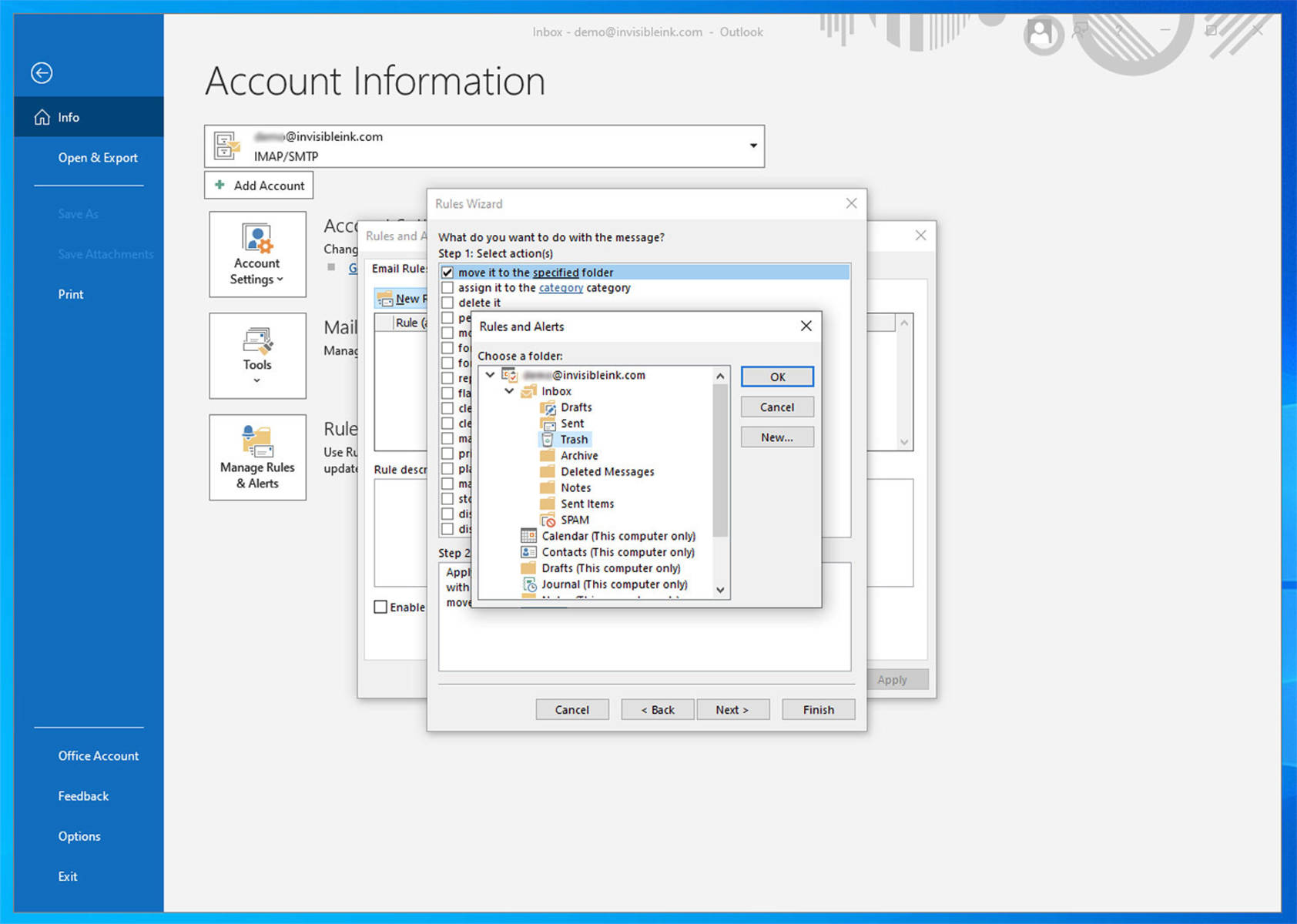Viewport: 1297px width, 924px height.
Task: Click the Add Account button
Action: point(259,185)
